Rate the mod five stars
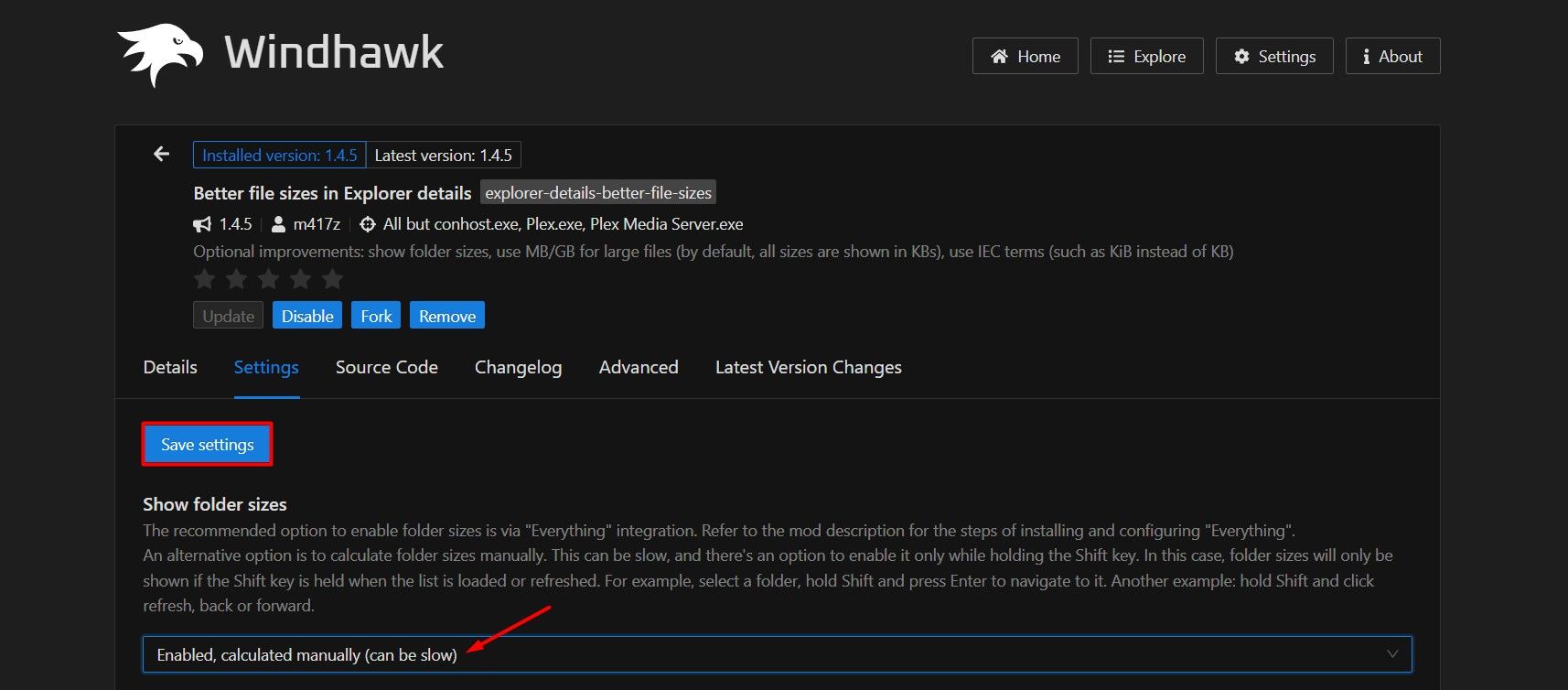The image size is (1568, 690). pyautogui.click(x=333, y=278)
